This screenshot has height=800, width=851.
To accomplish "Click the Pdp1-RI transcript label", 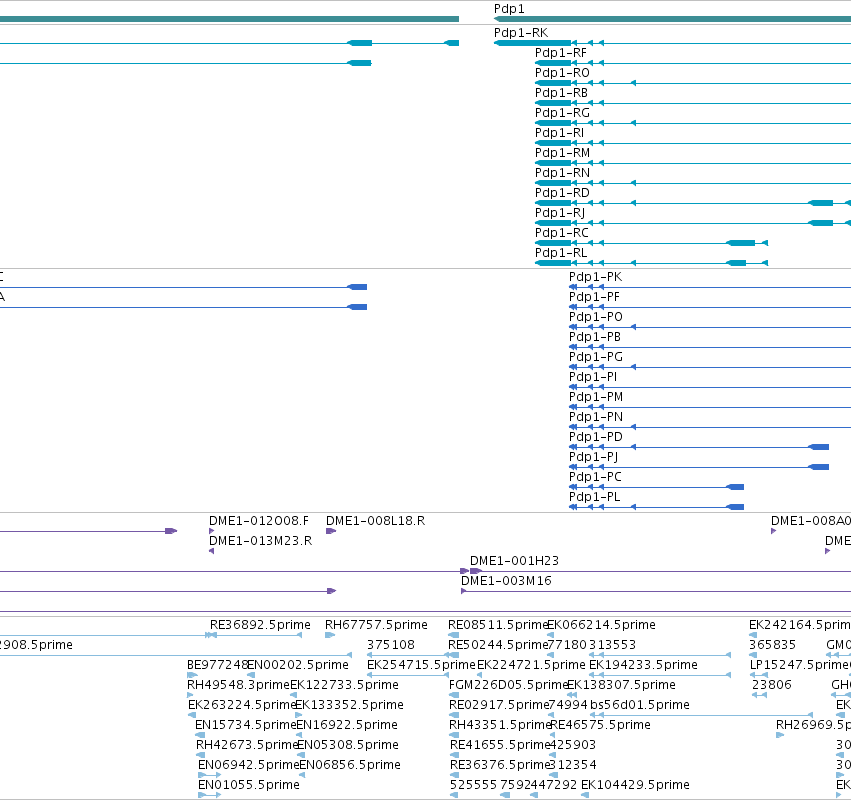I will [560, 134].
